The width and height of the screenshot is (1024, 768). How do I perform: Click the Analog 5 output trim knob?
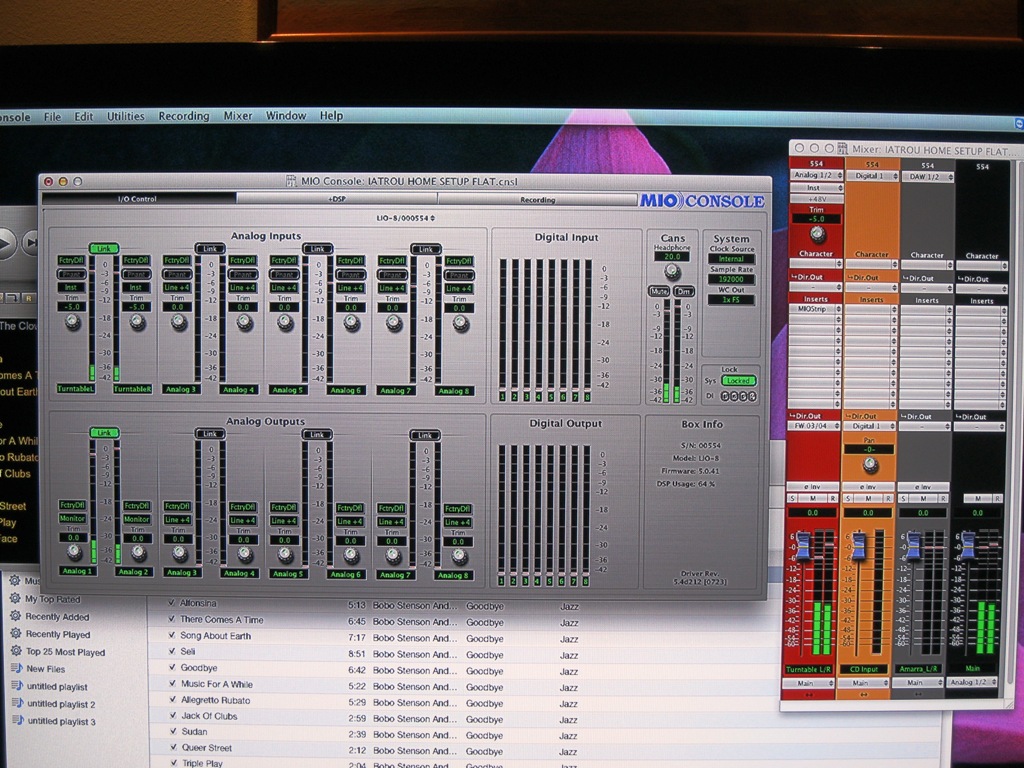pyautogui.click(x=285, y=555)
